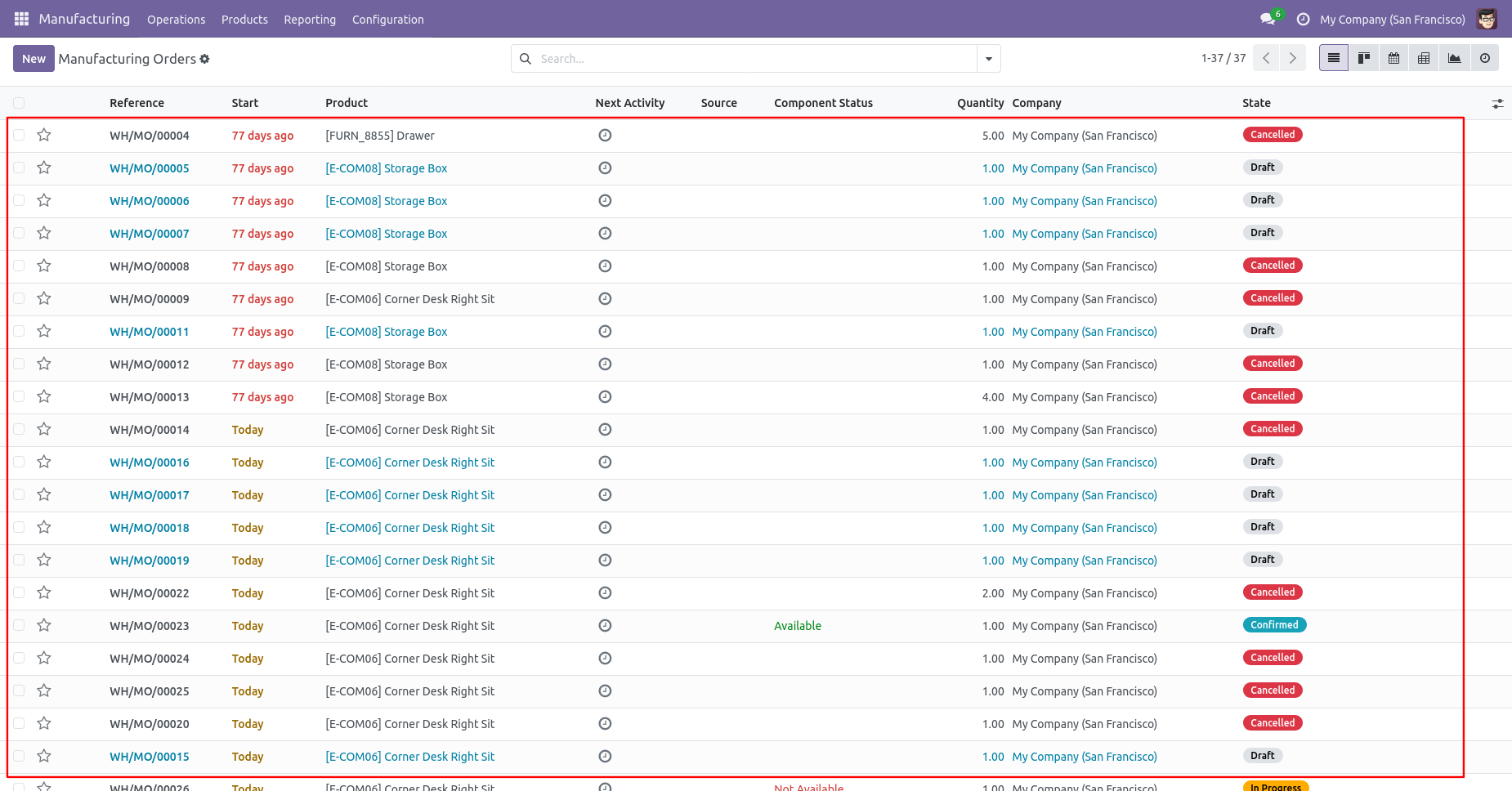Image resolution: width=1512 pixels, height=791 pixels.
Task: Star order WH/MO/00011 as favorite
Action: coord(44,331)
